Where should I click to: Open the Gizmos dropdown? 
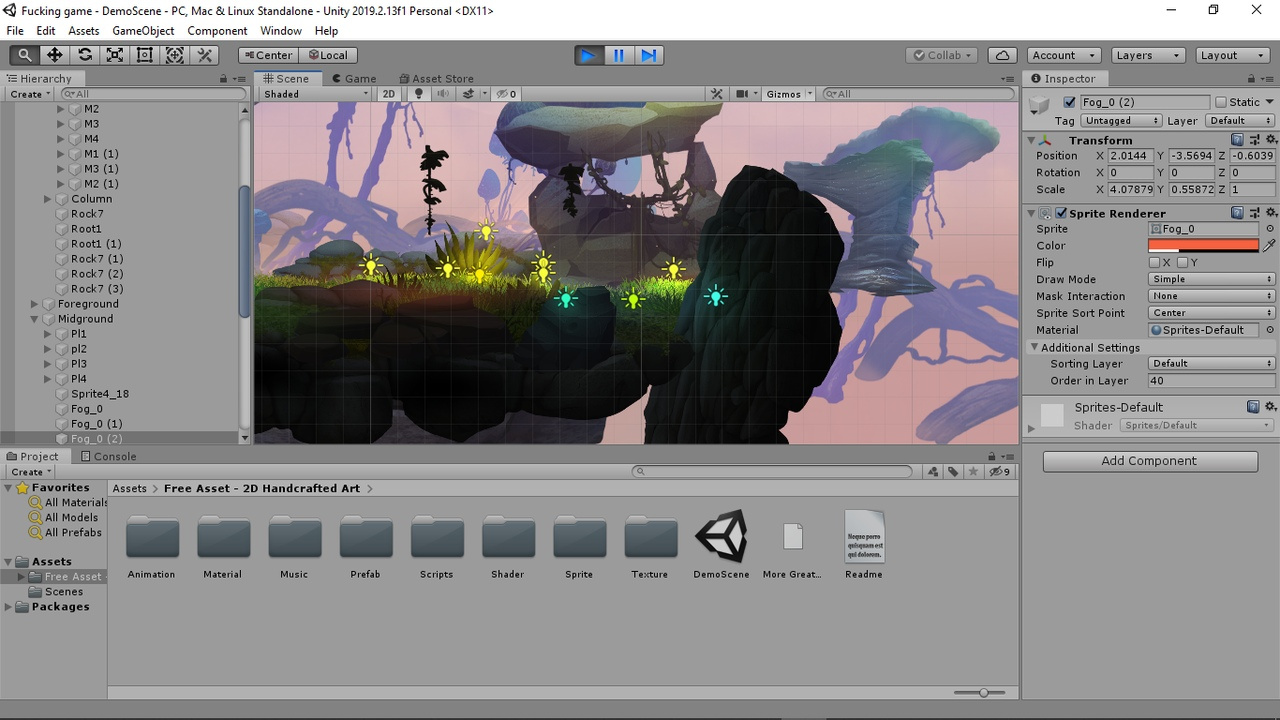788,94
